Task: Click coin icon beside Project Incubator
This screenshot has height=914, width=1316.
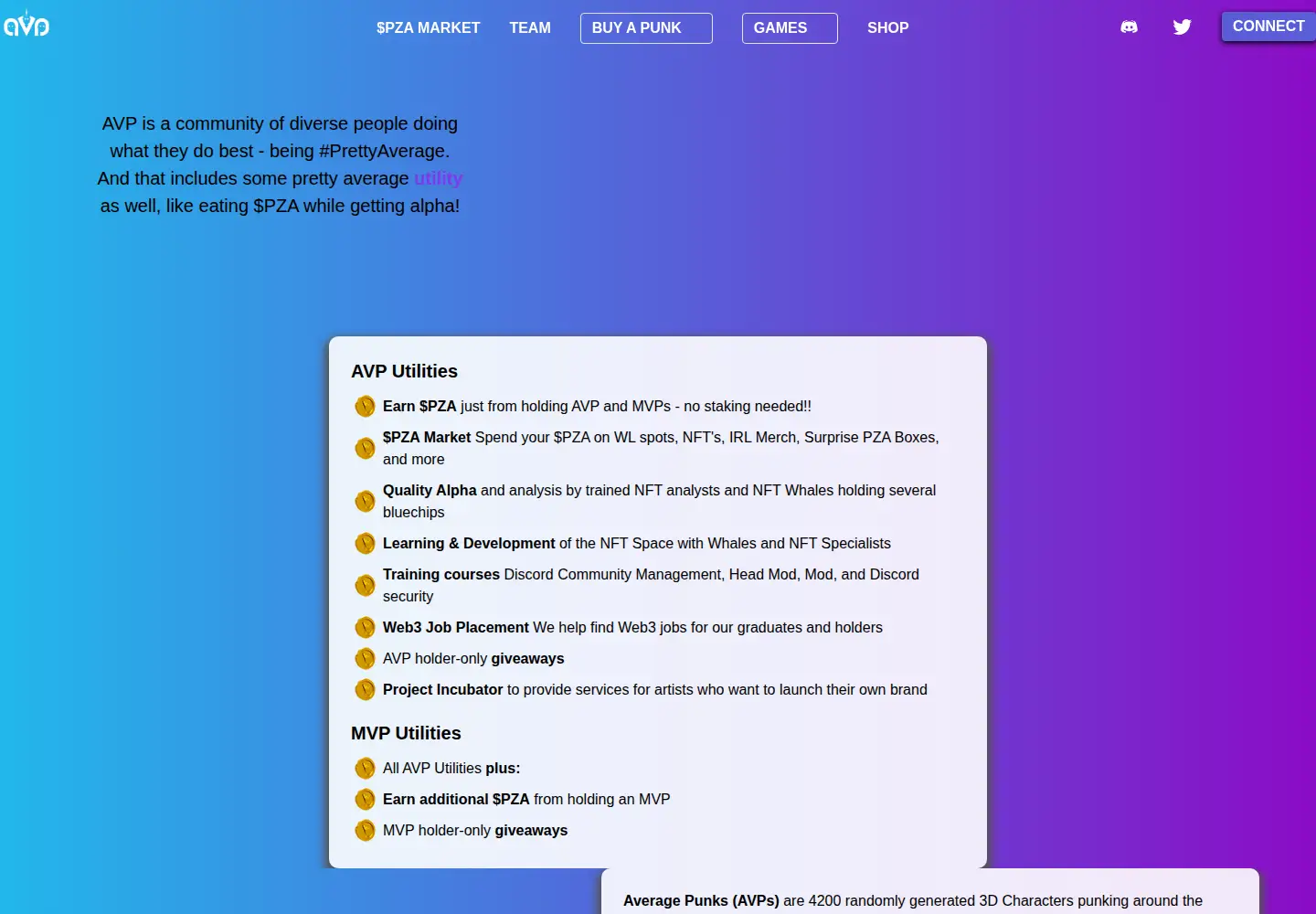Action: pos(365,689)
